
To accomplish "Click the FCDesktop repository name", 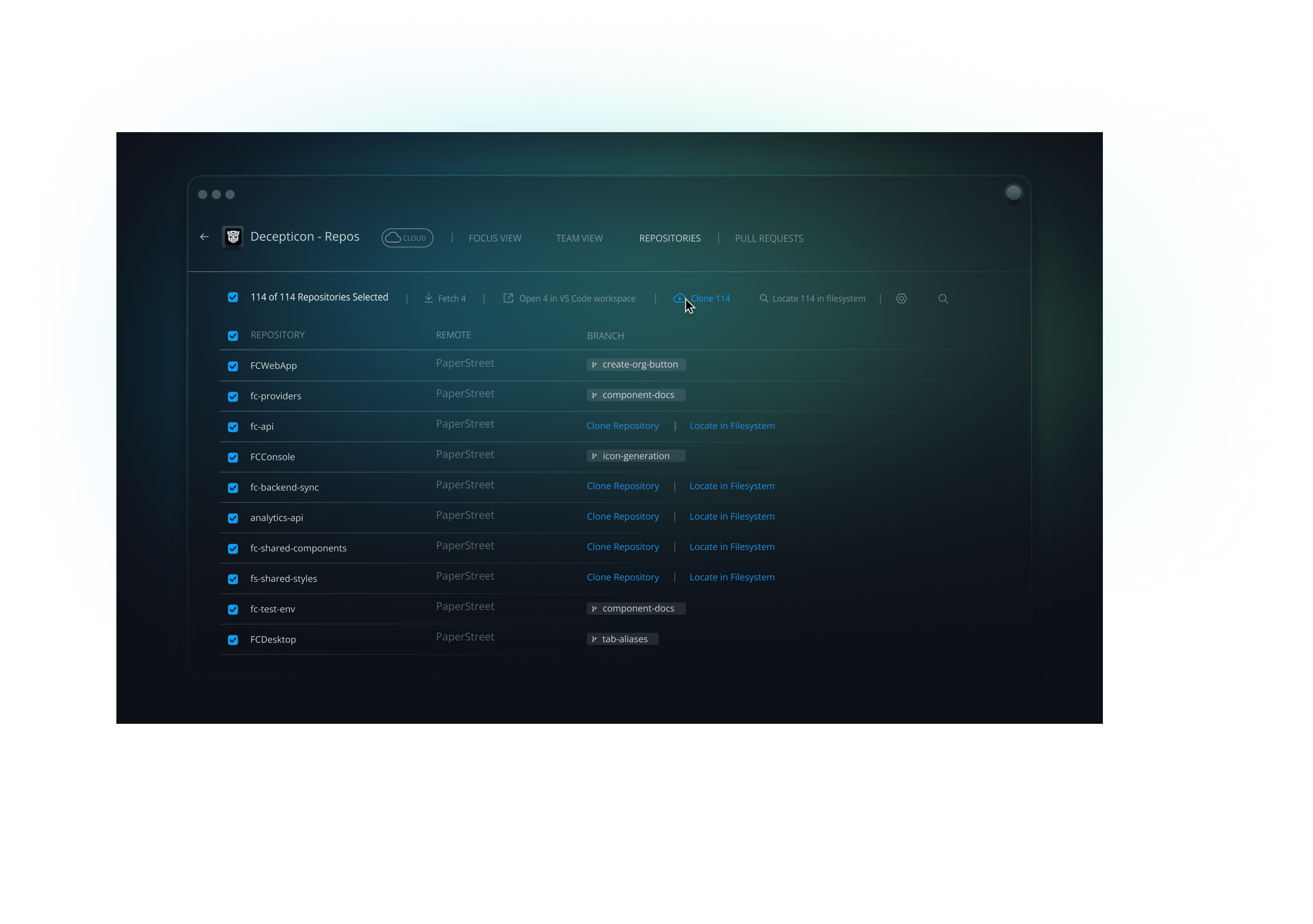I will point(273,639).
